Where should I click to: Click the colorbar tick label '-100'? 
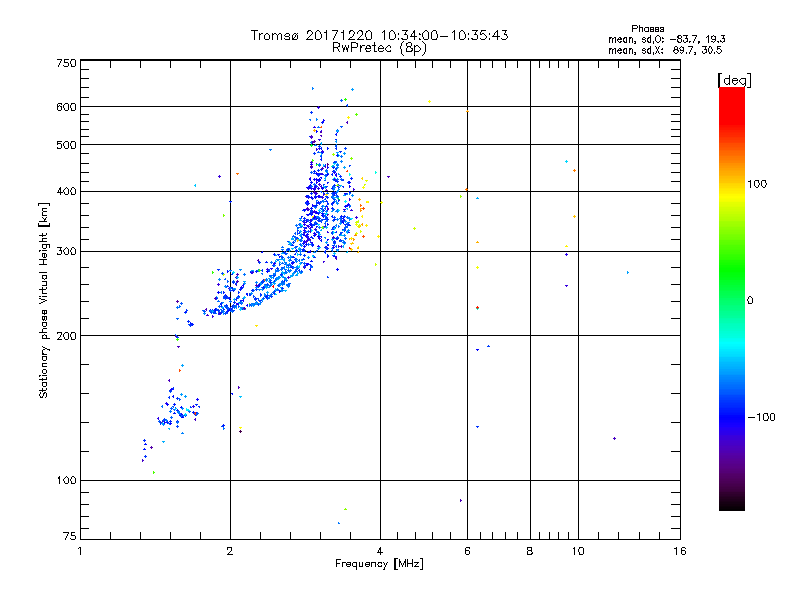(761, 417)
